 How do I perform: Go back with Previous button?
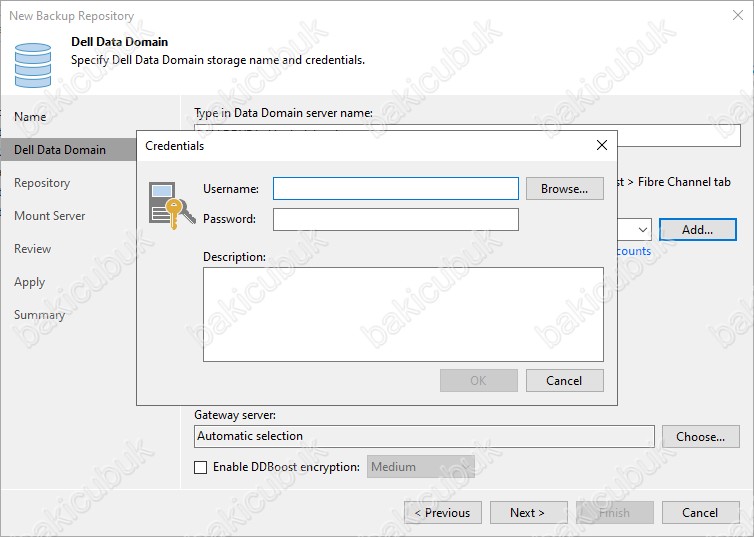coord(443,513)
